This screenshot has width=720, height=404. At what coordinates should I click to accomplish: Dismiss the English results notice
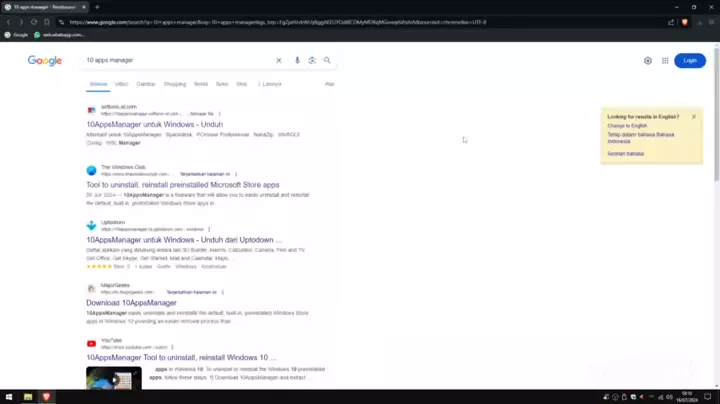pyautogui.click(x=694, y=117)
